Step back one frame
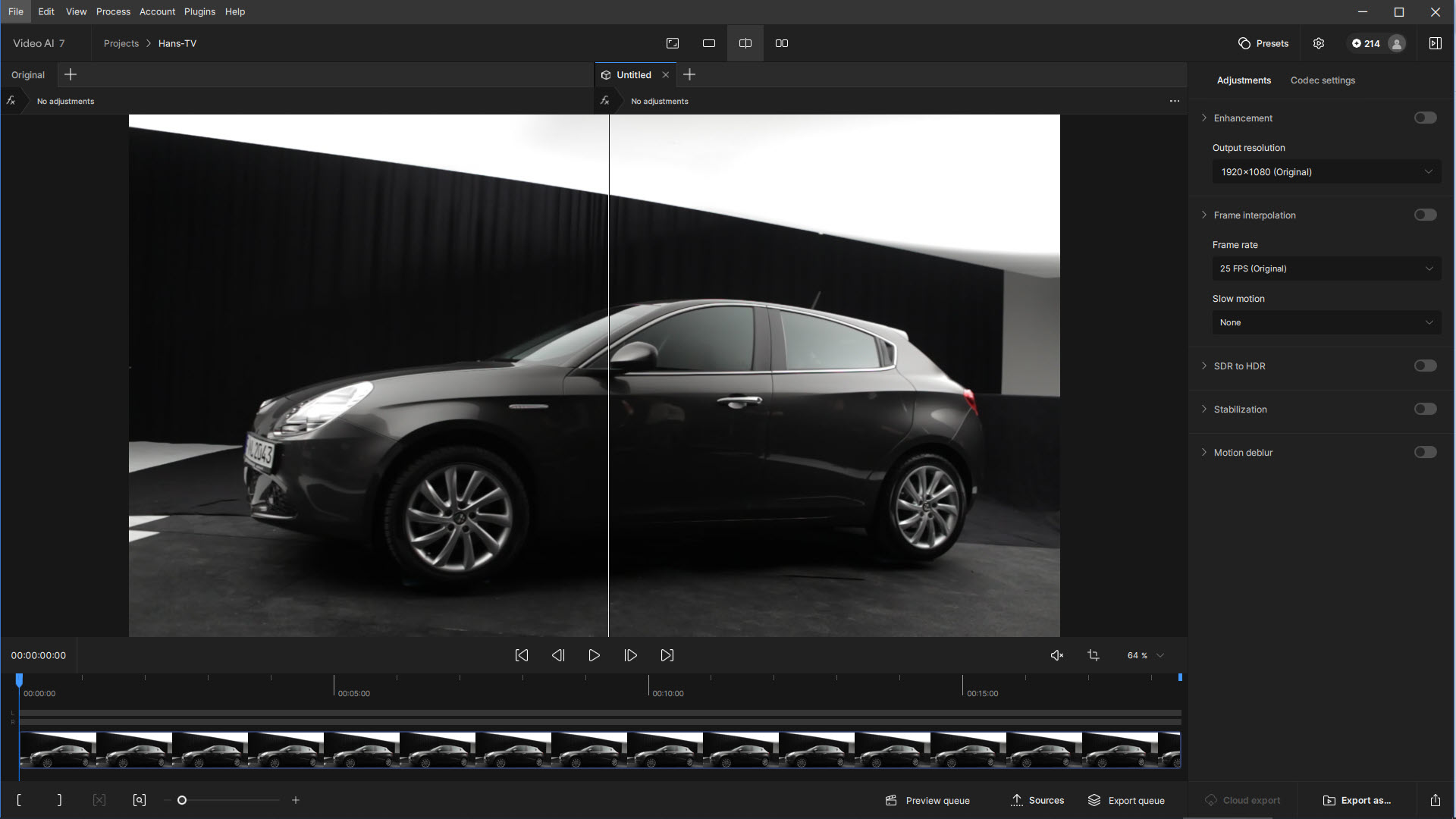 coord(558,655)
